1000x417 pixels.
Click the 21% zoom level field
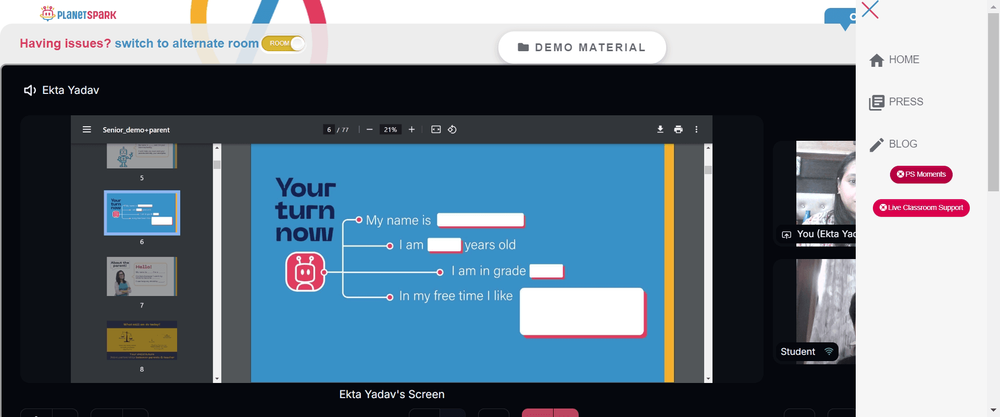click(x=390, y=129)
